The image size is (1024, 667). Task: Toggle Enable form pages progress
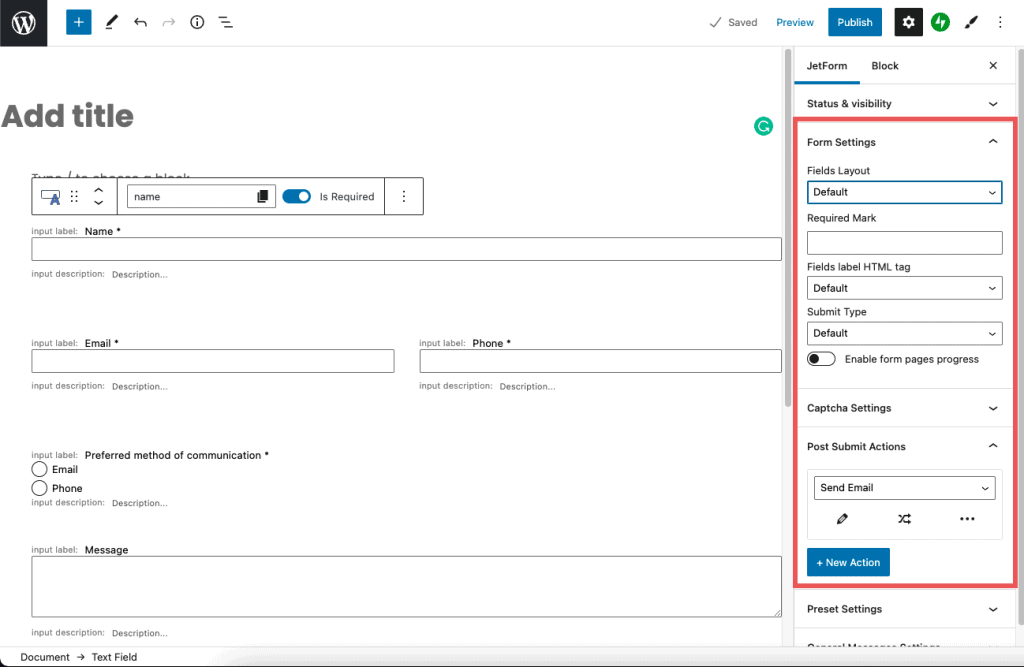coord(821,359)
